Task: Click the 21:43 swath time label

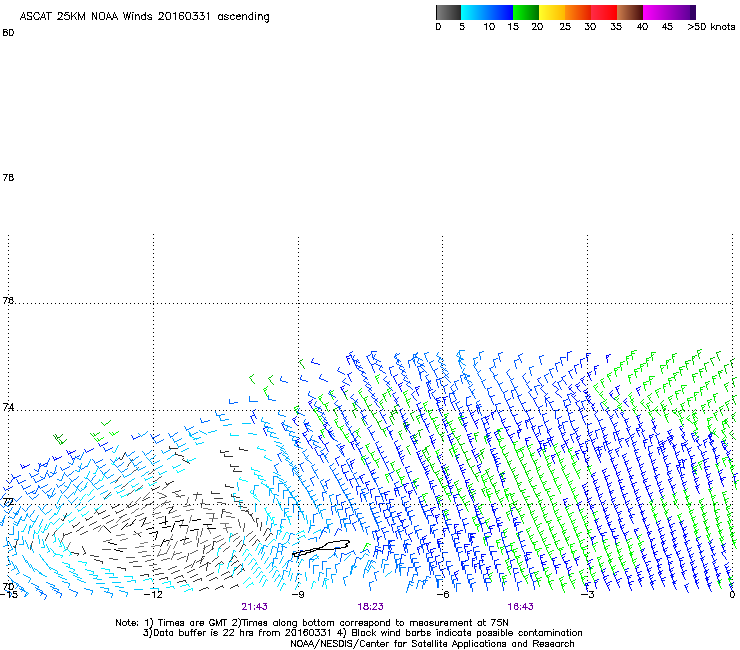Action: tap(254, 607)
